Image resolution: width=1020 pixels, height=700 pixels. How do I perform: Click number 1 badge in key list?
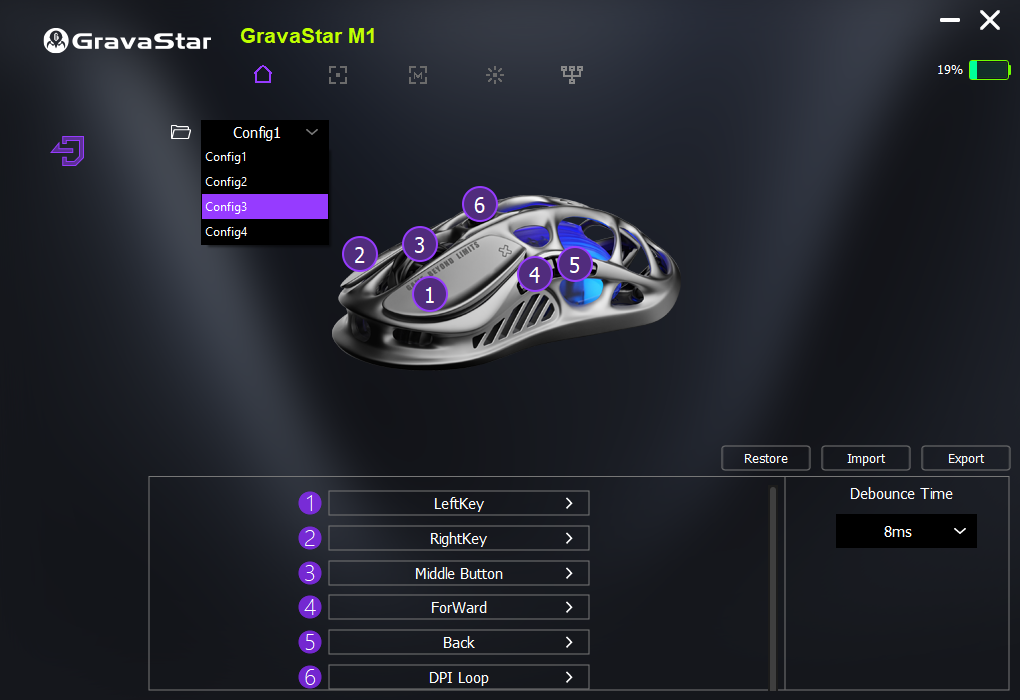pyautogui.click(x=310, y=503)
